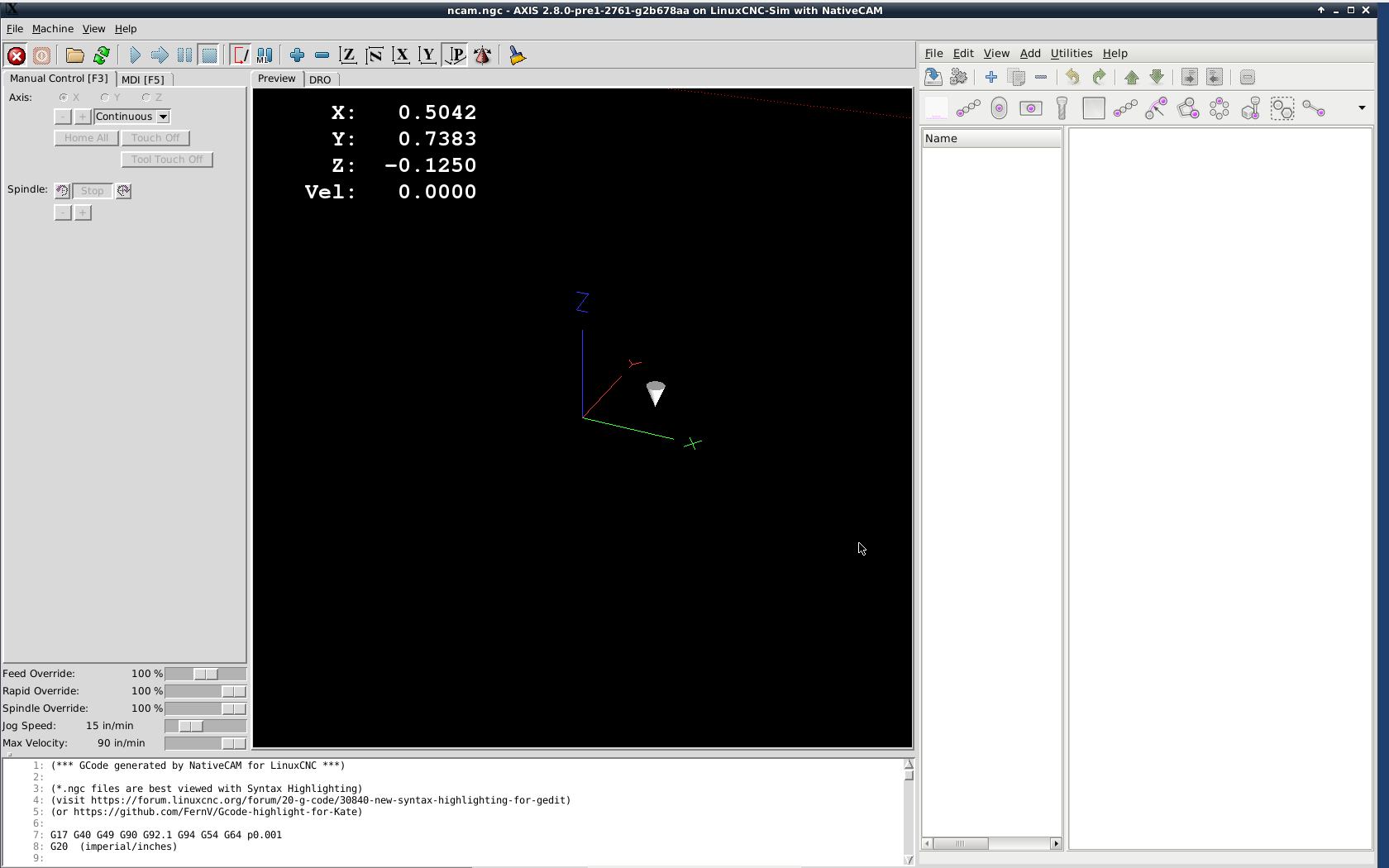Click NativeCAM add item plus icon
The width and height of the screenshot is (1389, 868).
pyautogui.click(x=991, y=77)
